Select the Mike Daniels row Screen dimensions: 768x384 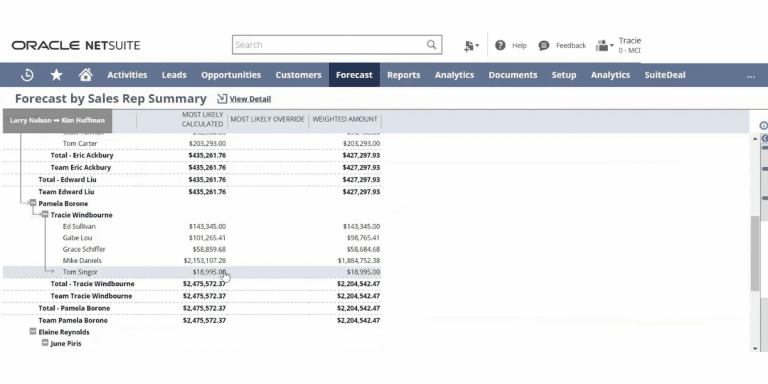tap(192, 261)
